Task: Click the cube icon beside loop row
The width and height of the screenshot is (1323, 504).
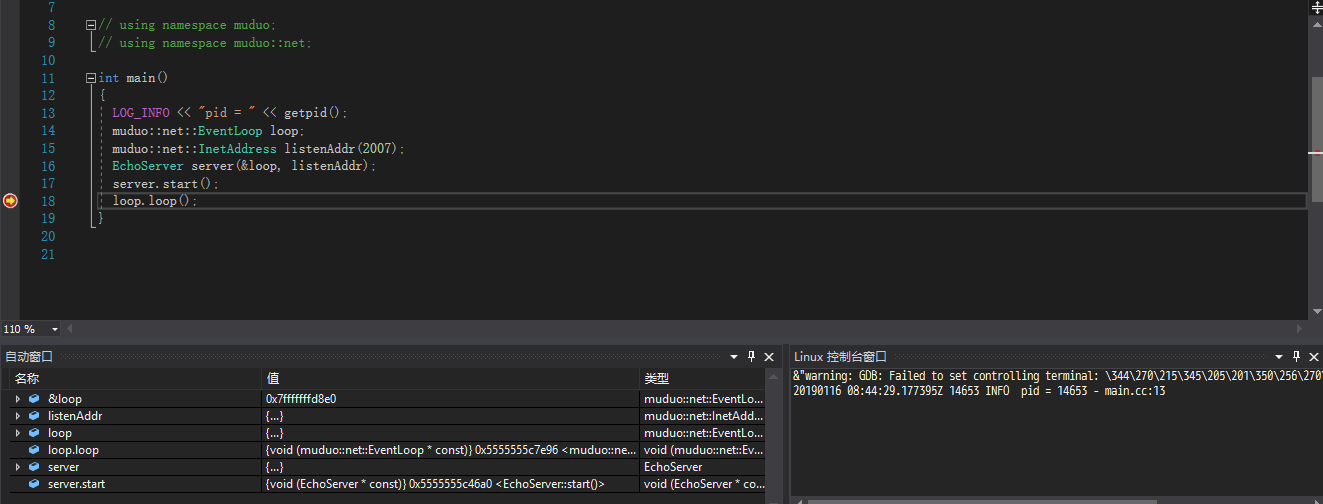Action: point(34,433)
